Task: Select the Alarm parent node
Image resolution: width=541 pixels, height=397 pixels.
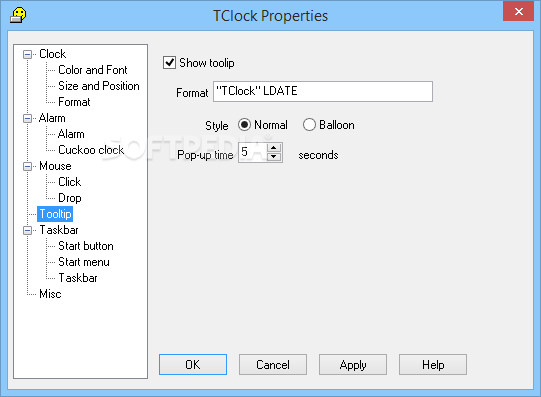Action: (52, 118)
